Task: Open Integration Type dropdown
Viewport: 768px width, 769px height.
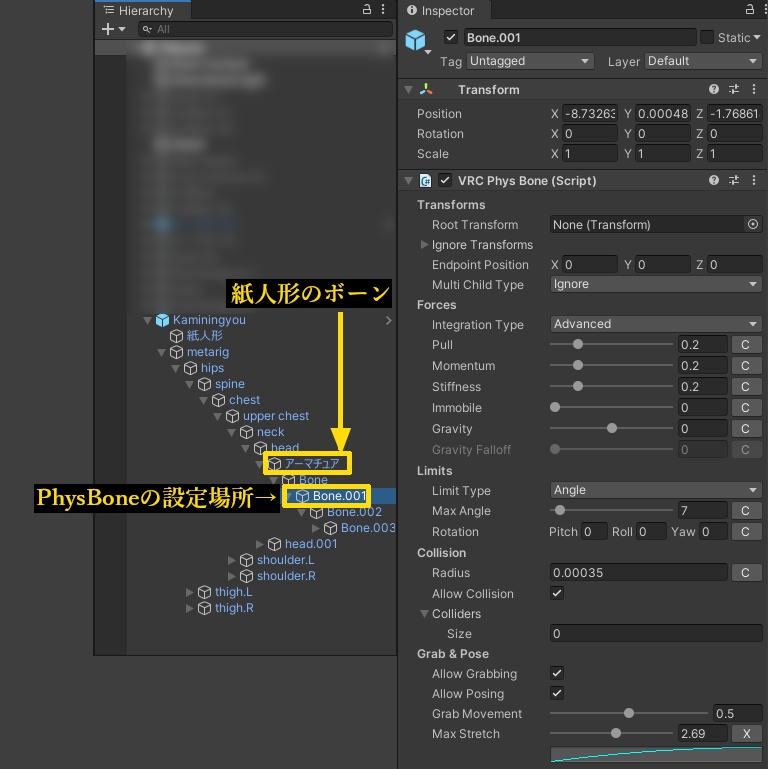Action: [x=656, y=324]
